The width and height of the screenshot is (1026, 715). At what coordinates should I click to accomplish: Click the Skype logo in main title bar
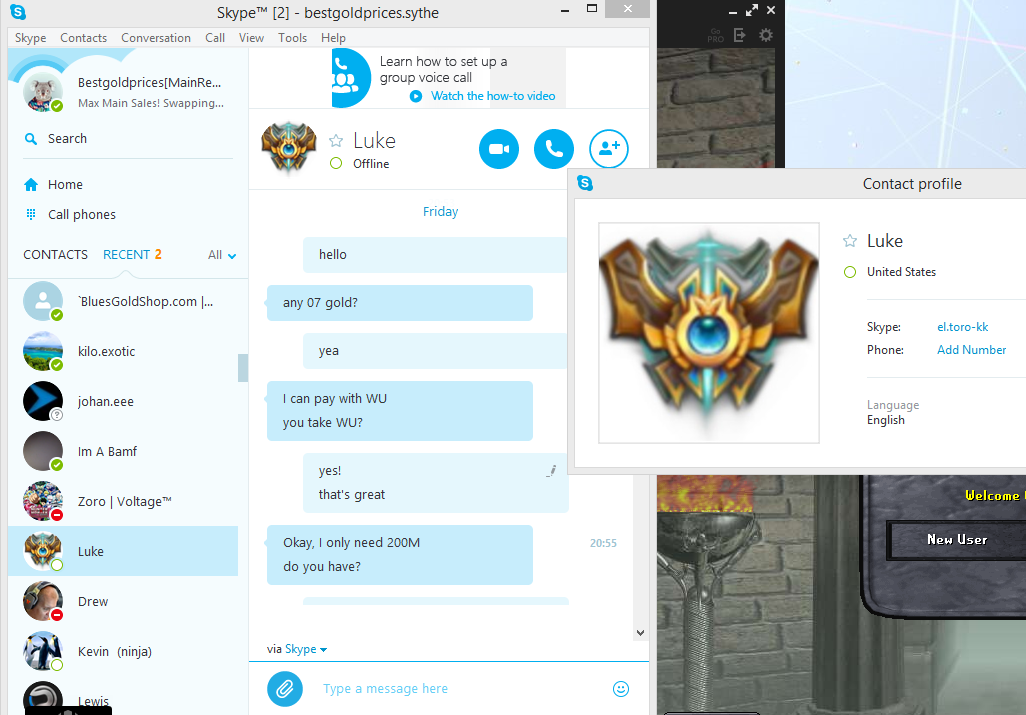(x=18, y=12)
